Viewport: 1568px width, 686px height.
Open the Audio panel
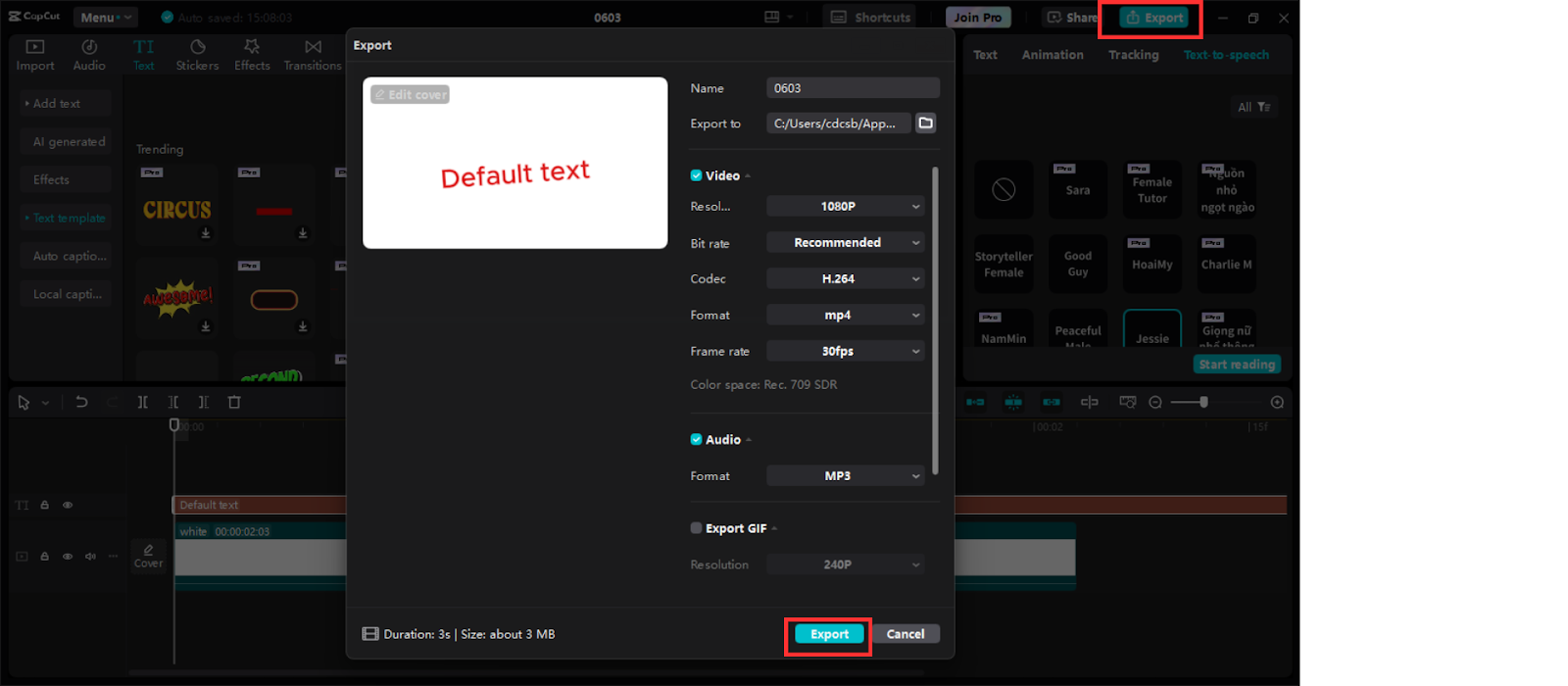pyautogui.click(x=89, y=55)
